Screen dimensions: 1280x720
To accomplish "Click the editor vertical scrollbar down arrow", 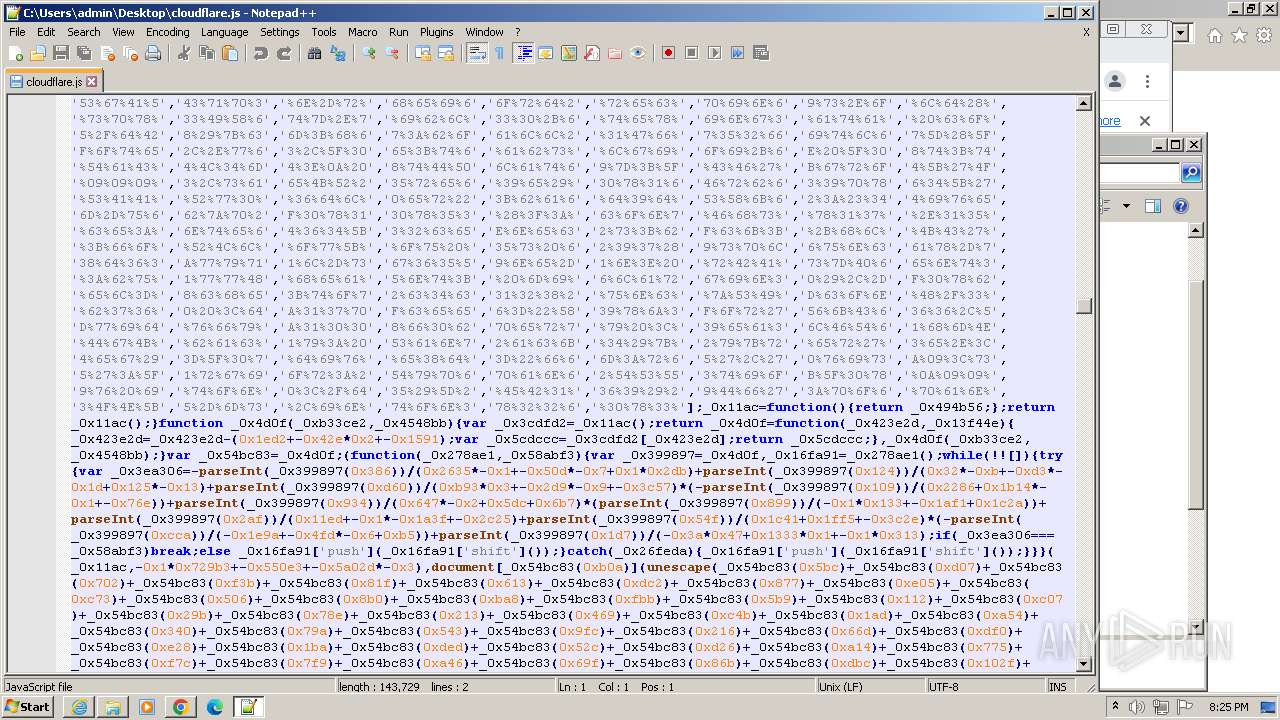I will 1084,664.
